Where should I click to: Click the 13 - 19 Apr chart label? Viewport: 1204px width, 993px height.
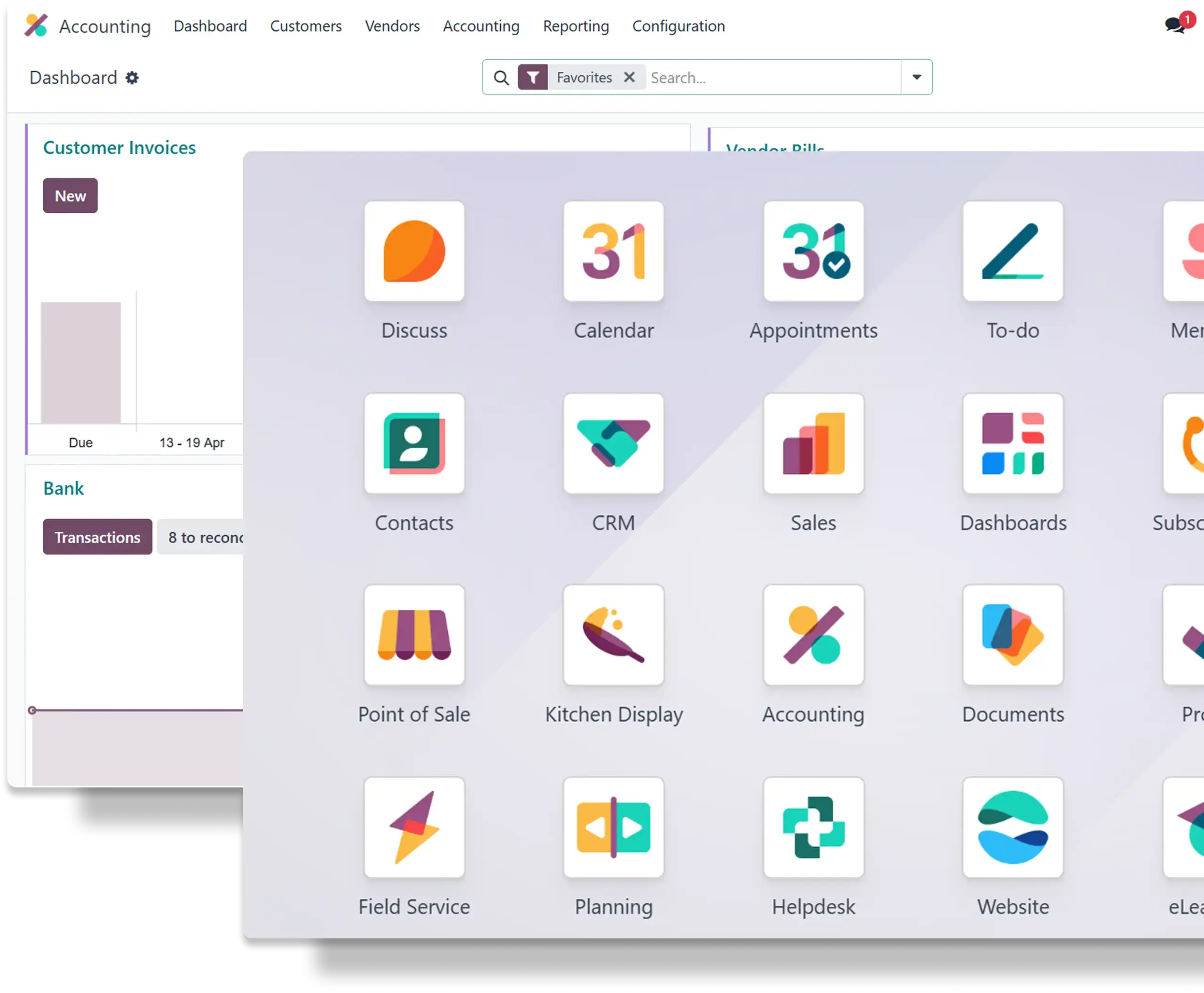pyautogui.click(x=191, y=442)
